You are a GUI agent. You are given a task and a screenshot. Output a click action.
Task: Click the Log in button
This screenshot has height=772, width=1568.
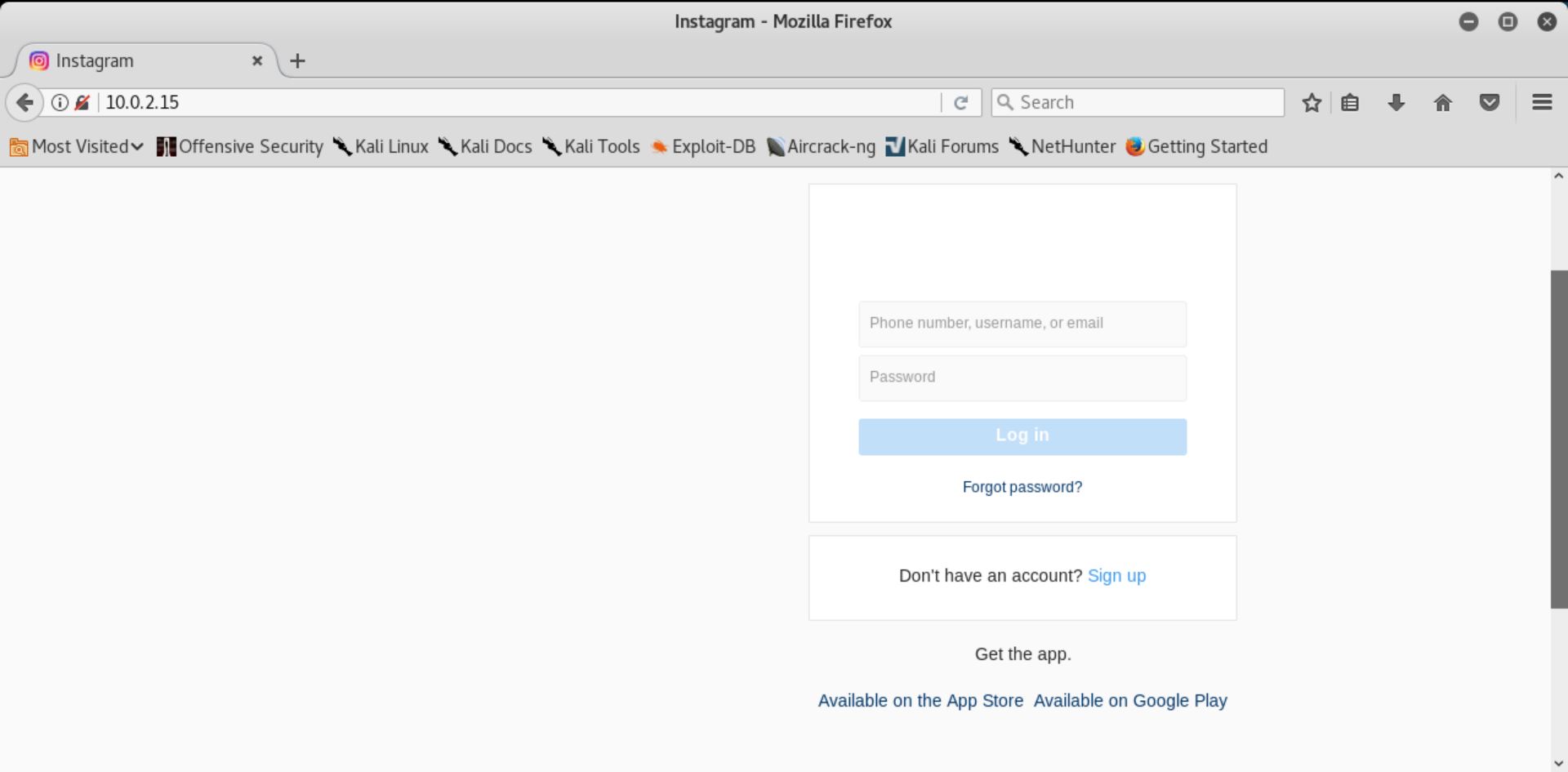click(x=1022, y=436)
